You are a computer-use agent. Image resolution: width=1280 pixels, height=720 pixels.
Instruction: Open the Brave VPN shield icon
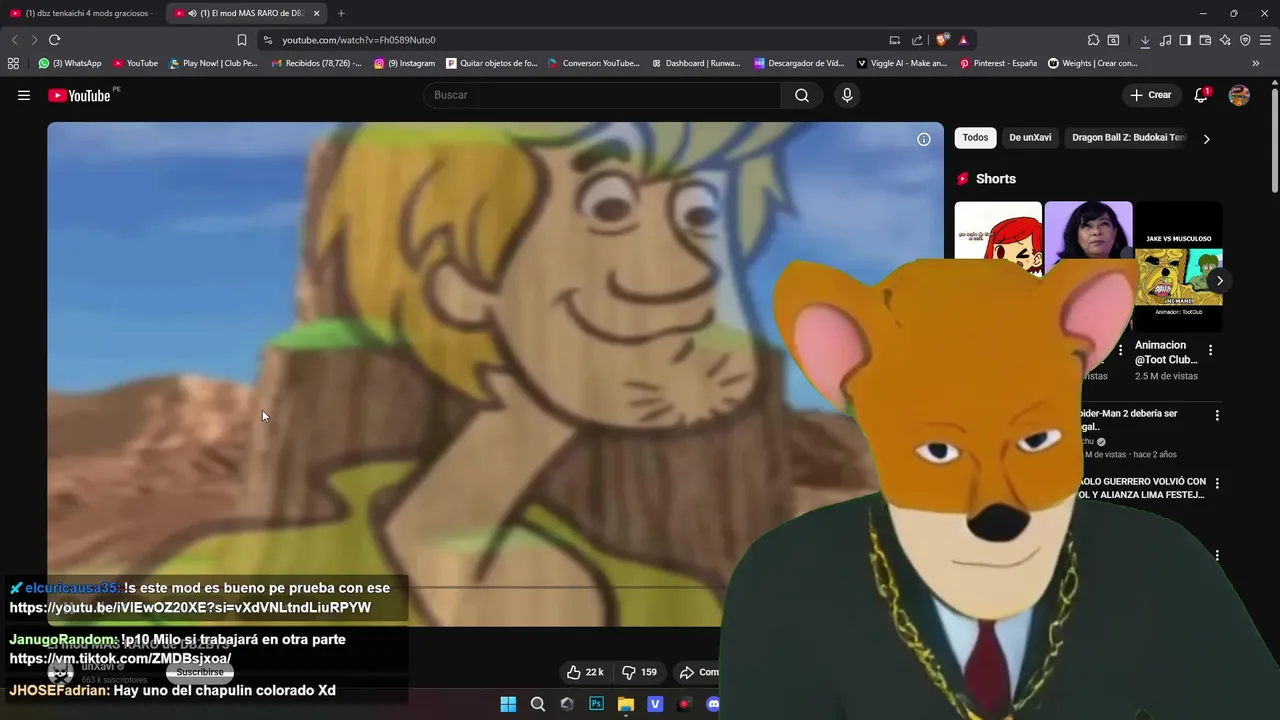click(x=1245, y=40)
